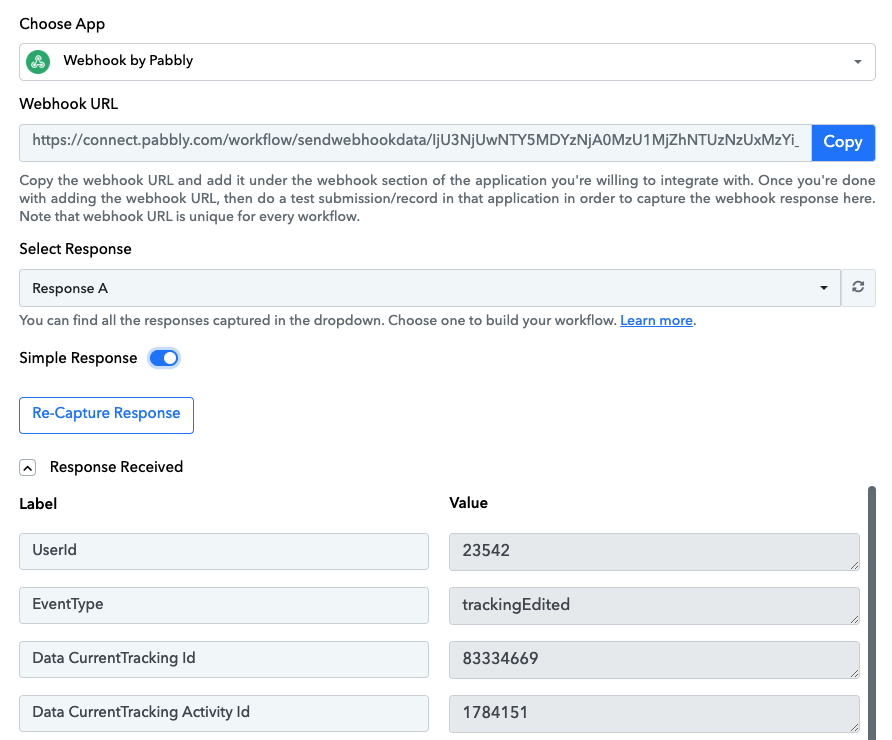This screenshot has height=740, width=892.
Task: Click the EventType label field
Action: (224, 605)
